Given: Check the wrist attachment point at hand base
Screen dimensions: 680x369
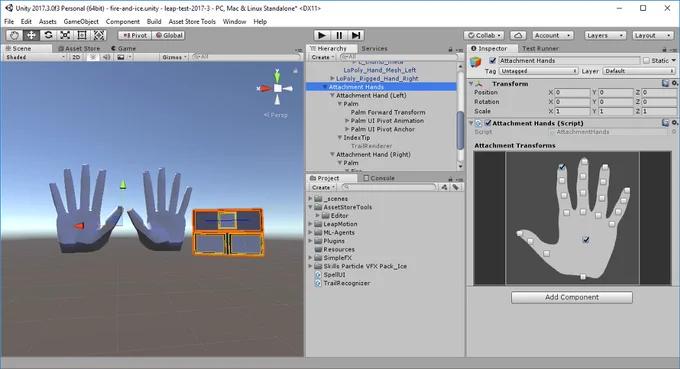Looking at the screenshot, I should [583, 277].
